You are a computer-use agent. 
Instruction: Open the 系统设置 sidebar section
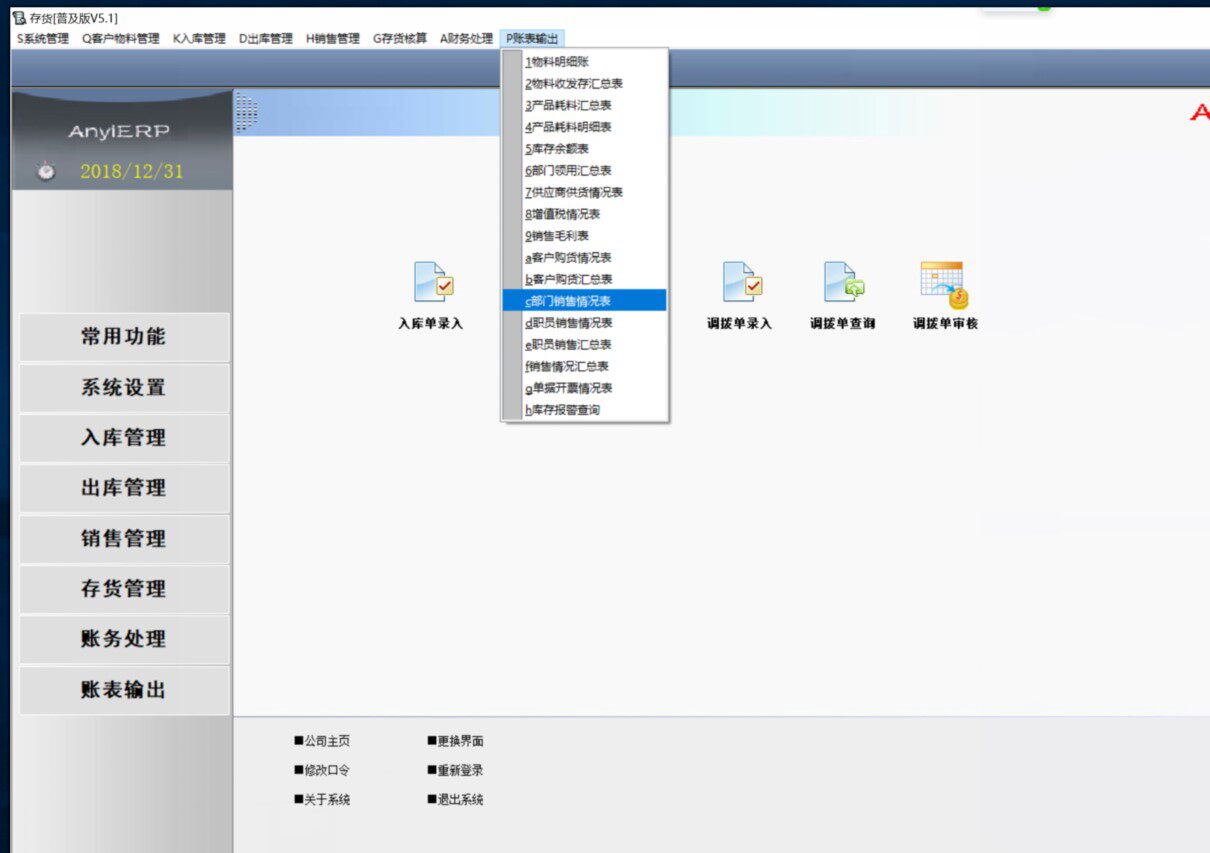pyautogui.click(x=123, y=388)
